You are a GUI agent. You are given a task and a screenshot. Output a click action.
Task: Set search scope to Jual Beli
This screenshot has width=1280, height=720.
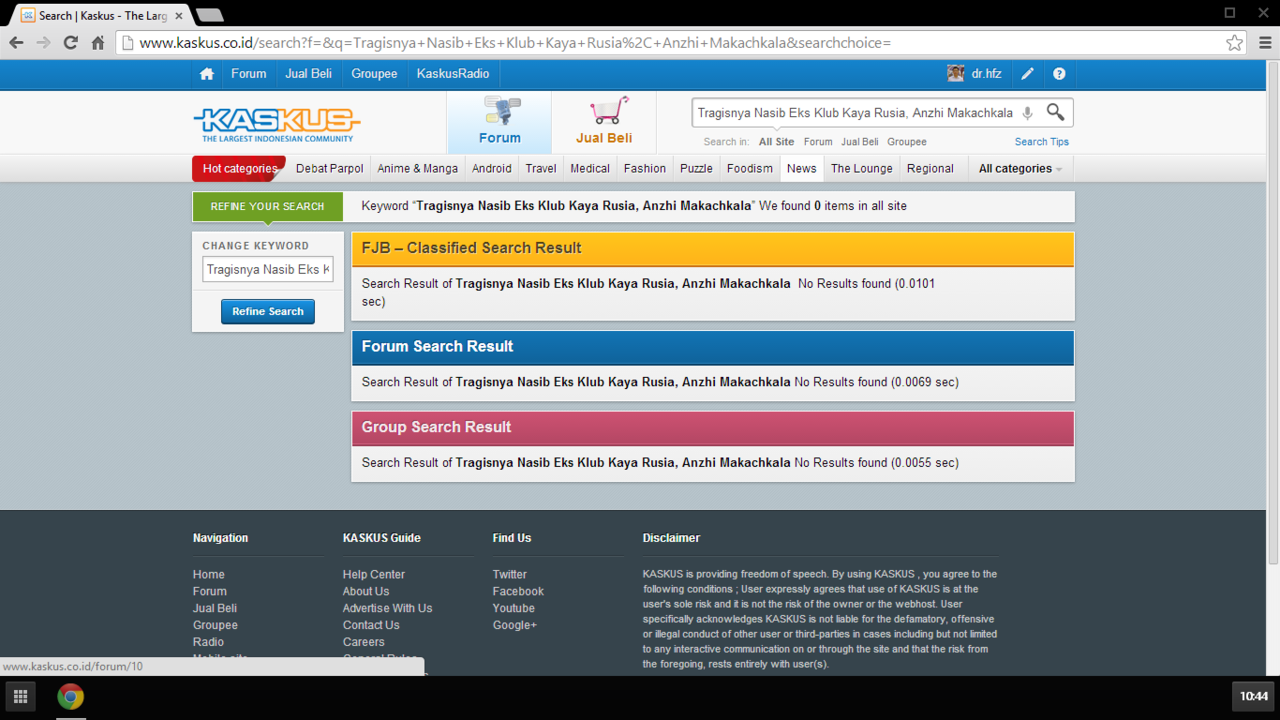coord(860,142)
